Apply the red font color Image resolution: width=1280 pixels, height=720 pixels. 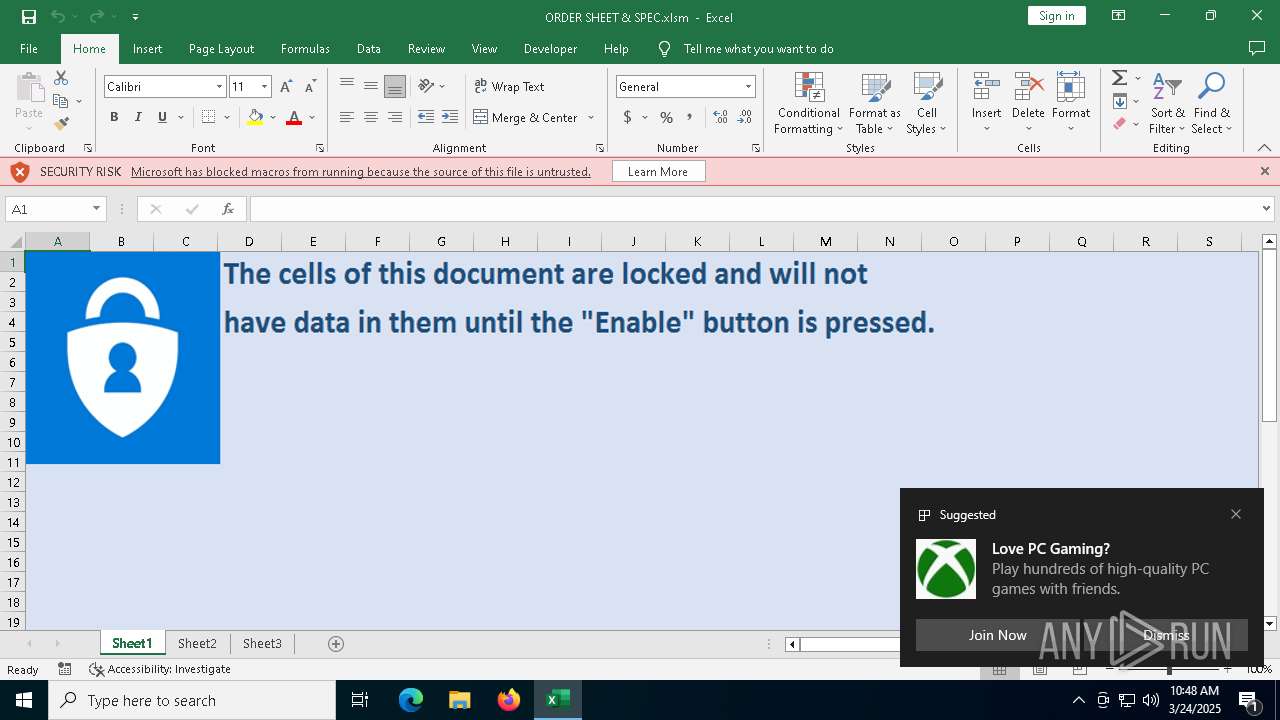(294, 117)
